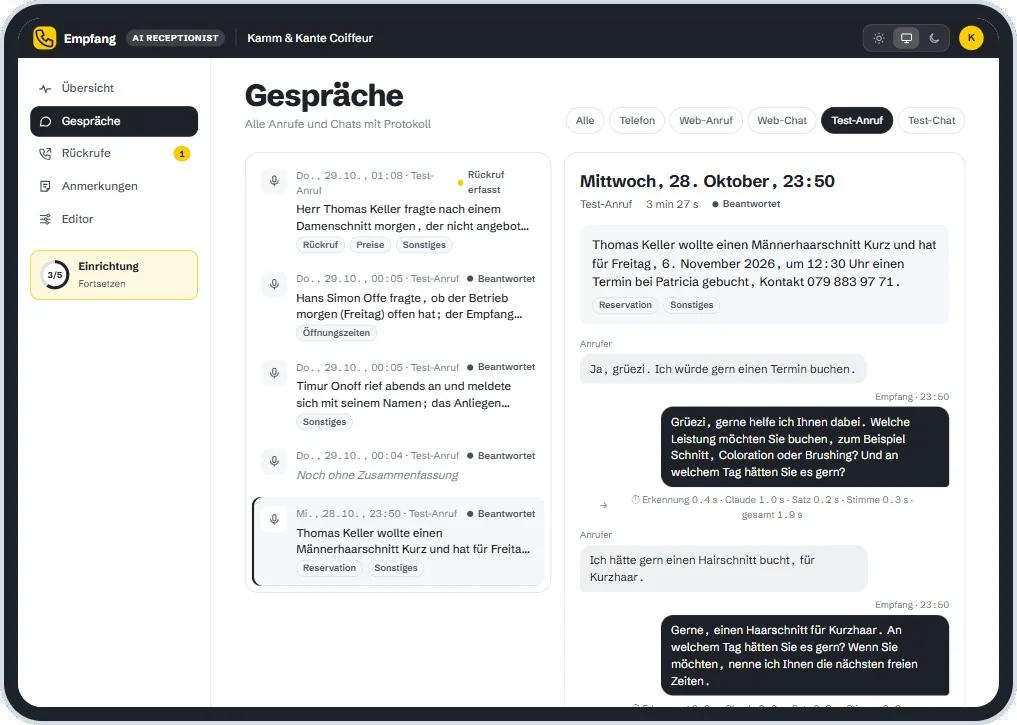The height and width of the screenshot is (725, 1017).
Task: Open the Herr Thomas Keller Damenschnitt conversation
Action: coord(398,211)
